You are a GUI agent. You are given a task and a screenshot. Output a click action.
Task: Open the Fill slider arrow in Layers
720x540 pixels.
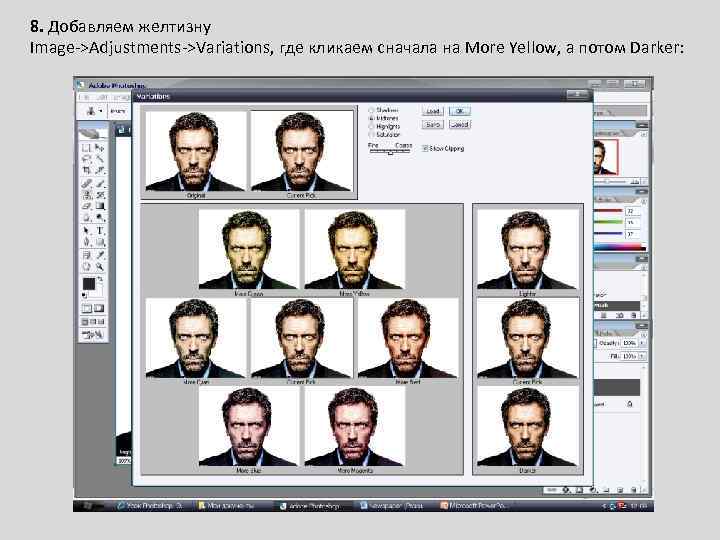pyautogui.click(x=642, y=356)
